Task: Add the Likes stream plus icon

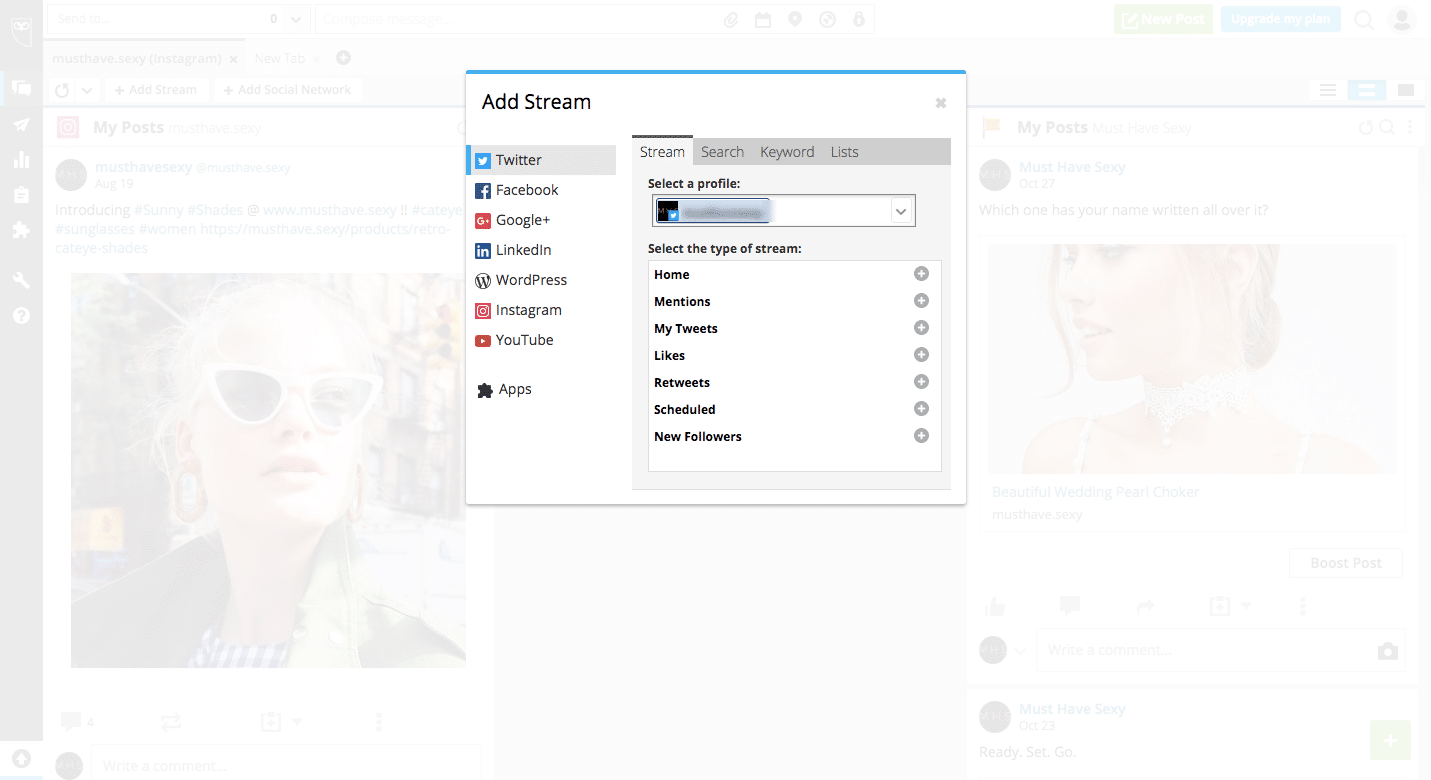Action: 922,355
